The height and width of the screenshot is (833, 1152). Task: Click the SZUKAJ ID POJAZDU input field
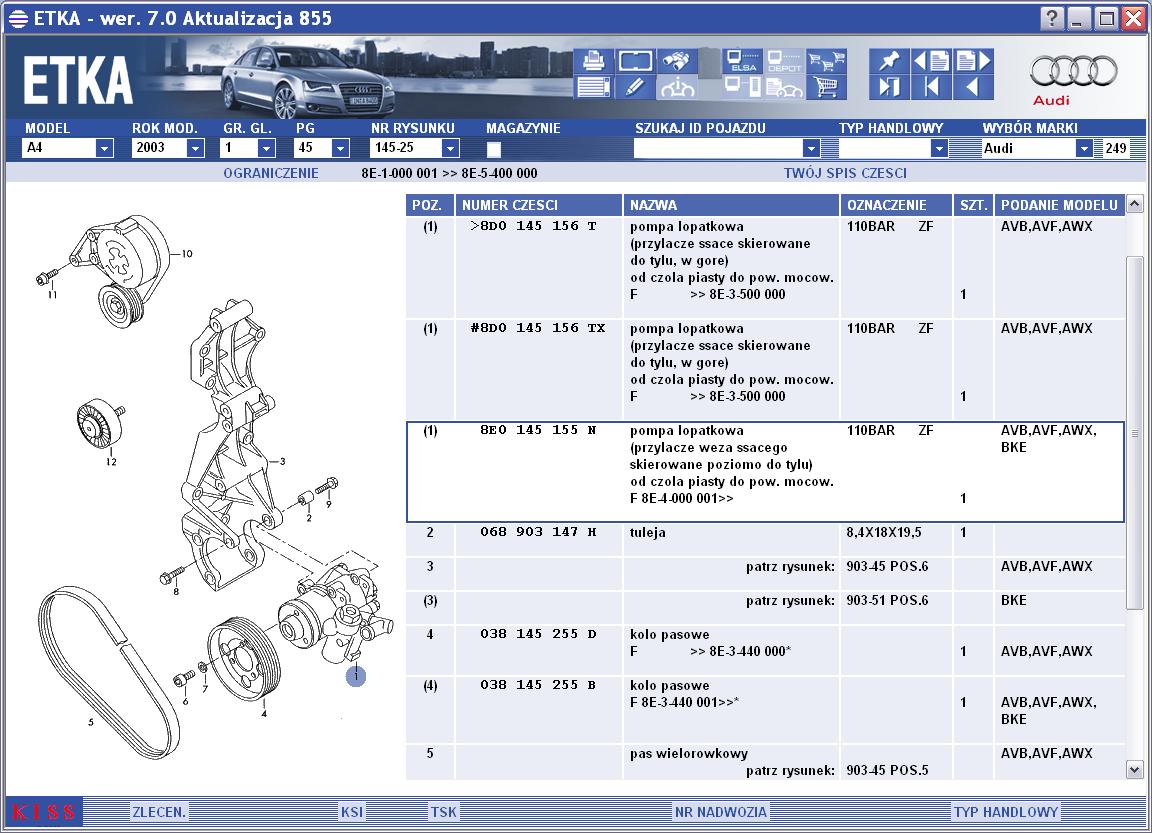point(718,148)
